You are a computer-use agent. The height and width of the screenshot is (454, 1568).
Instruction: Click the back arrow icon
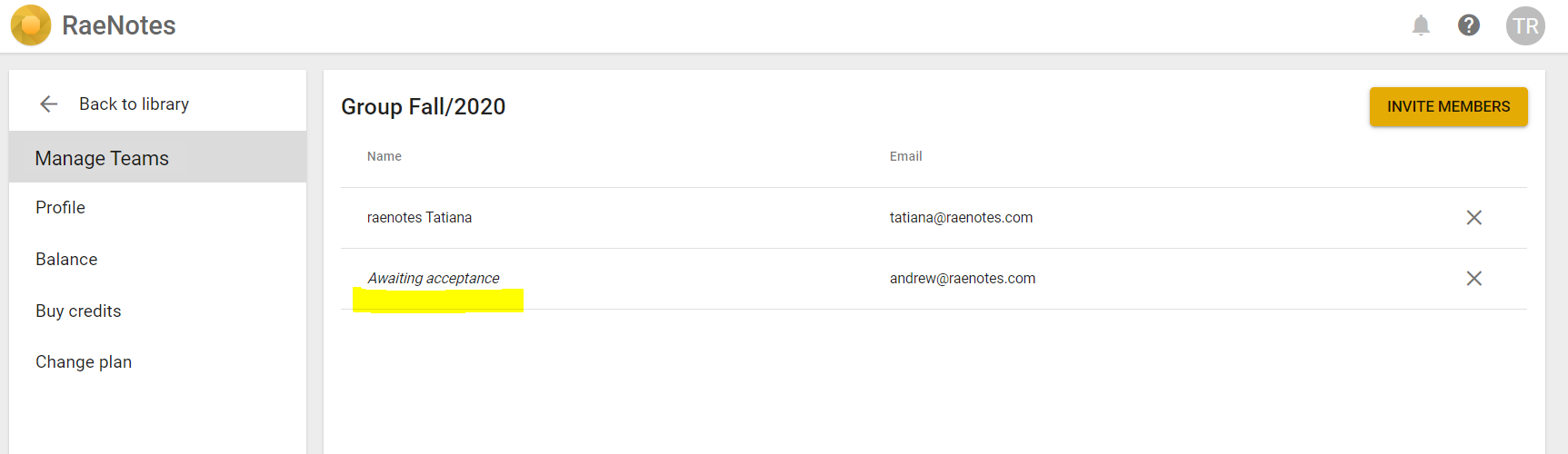[49, 104]
